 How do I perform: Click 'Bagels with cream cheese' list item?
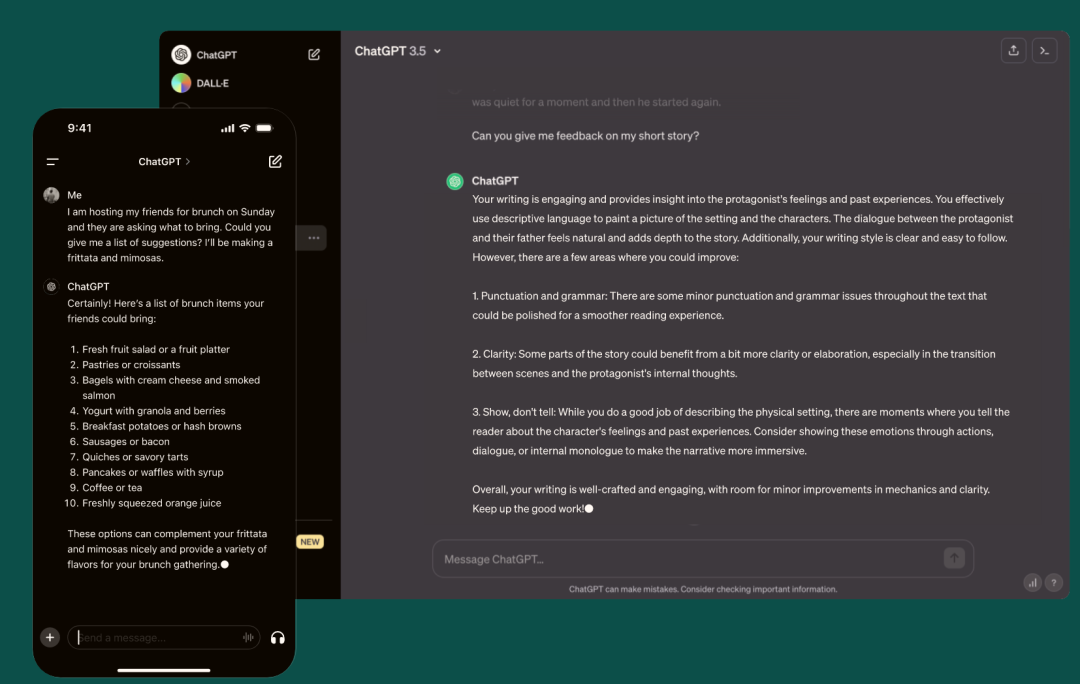pyautogui.click(x=171, y=388)
